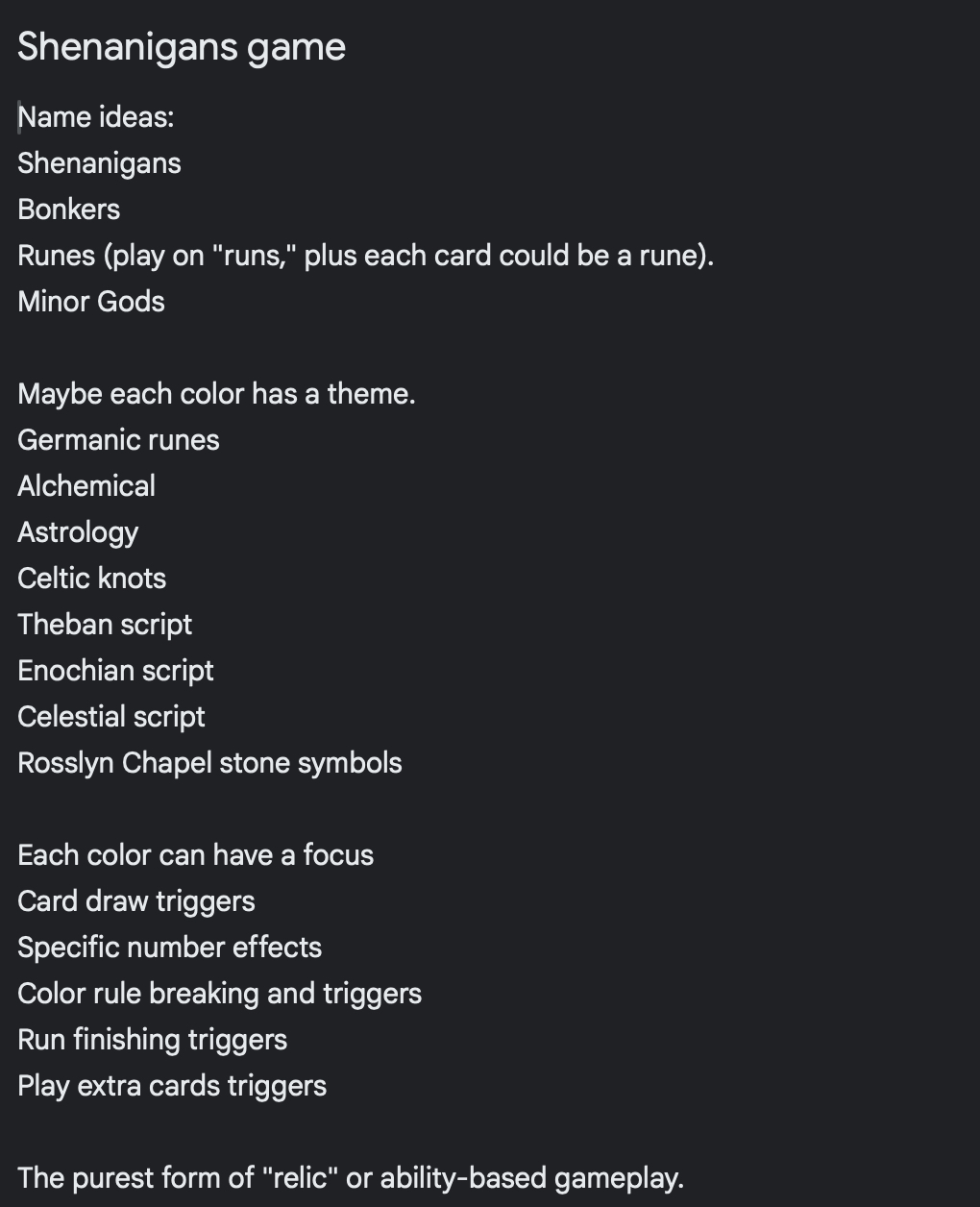Place cursor on "Card draw triggers"
The image size is (980, 1207).
pos(136,901)
